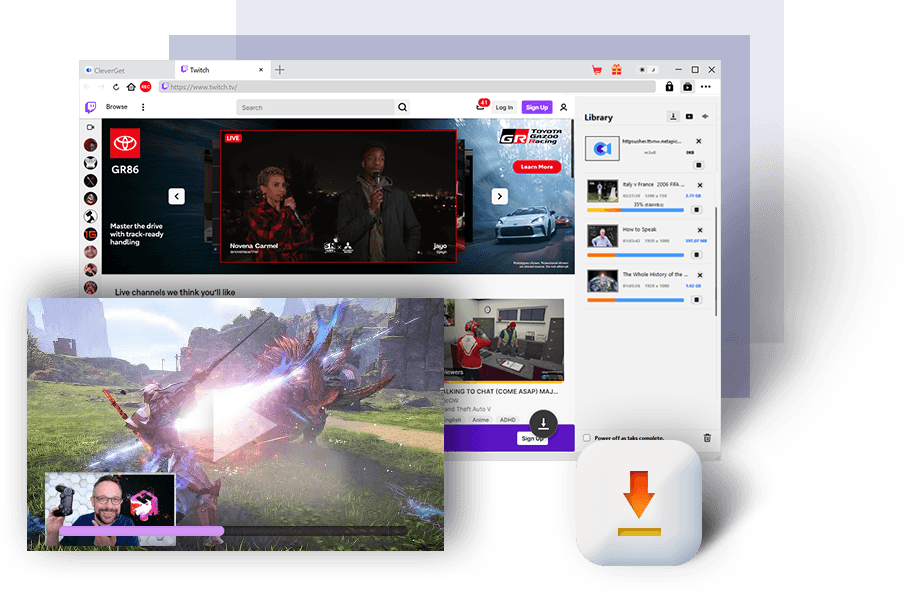Show previous carousel stream
Viewport: 919px width, 594px height.
tap(176, 196)
